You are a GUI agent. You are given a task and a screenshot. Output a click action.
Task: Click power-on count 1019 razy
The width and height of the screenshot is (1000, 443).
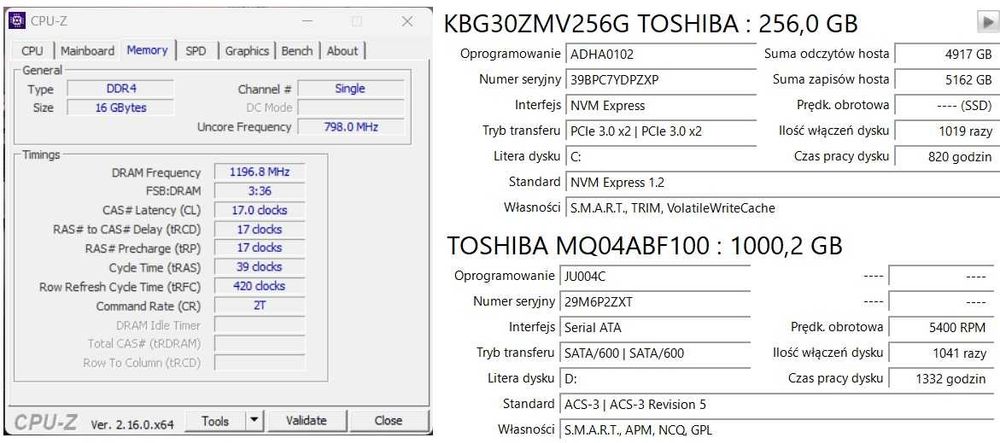click(x=946, y=131)
